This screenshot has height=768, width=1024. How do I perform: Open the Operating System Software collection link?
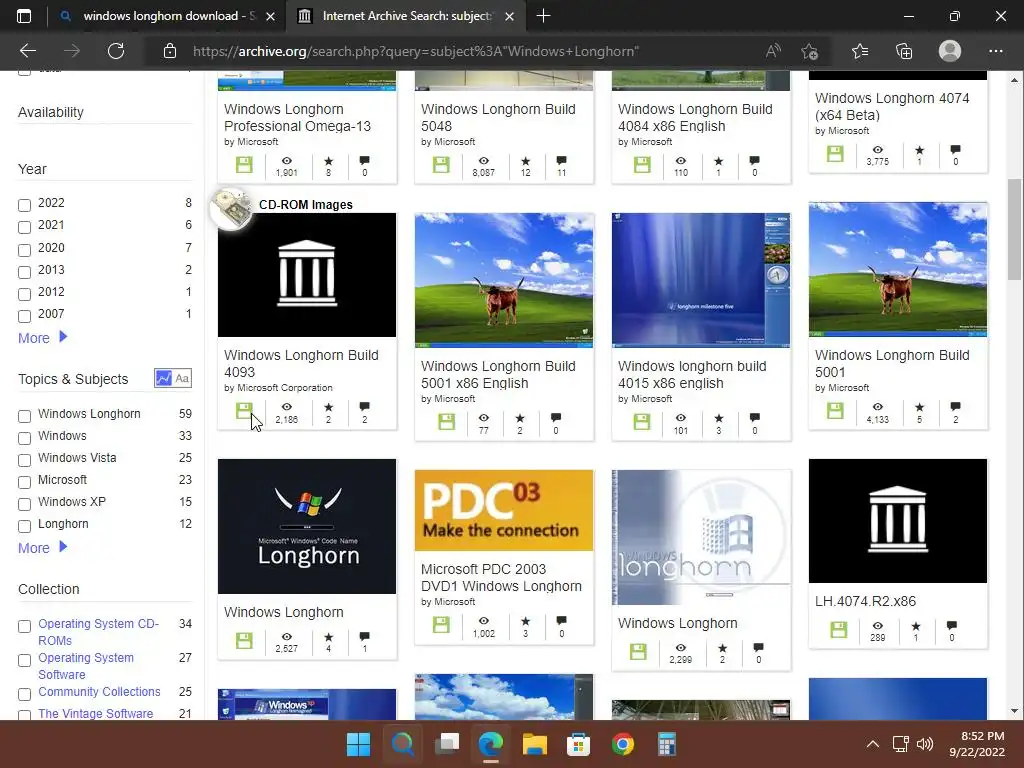click(x=86, y=666)
